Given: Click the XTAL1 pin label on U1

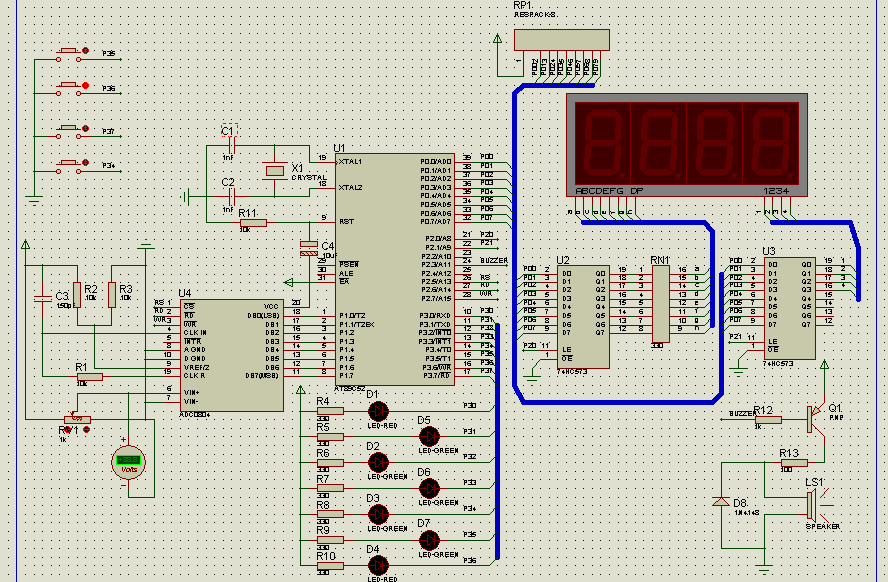Looking at the screenshot, I should point(350,162).
